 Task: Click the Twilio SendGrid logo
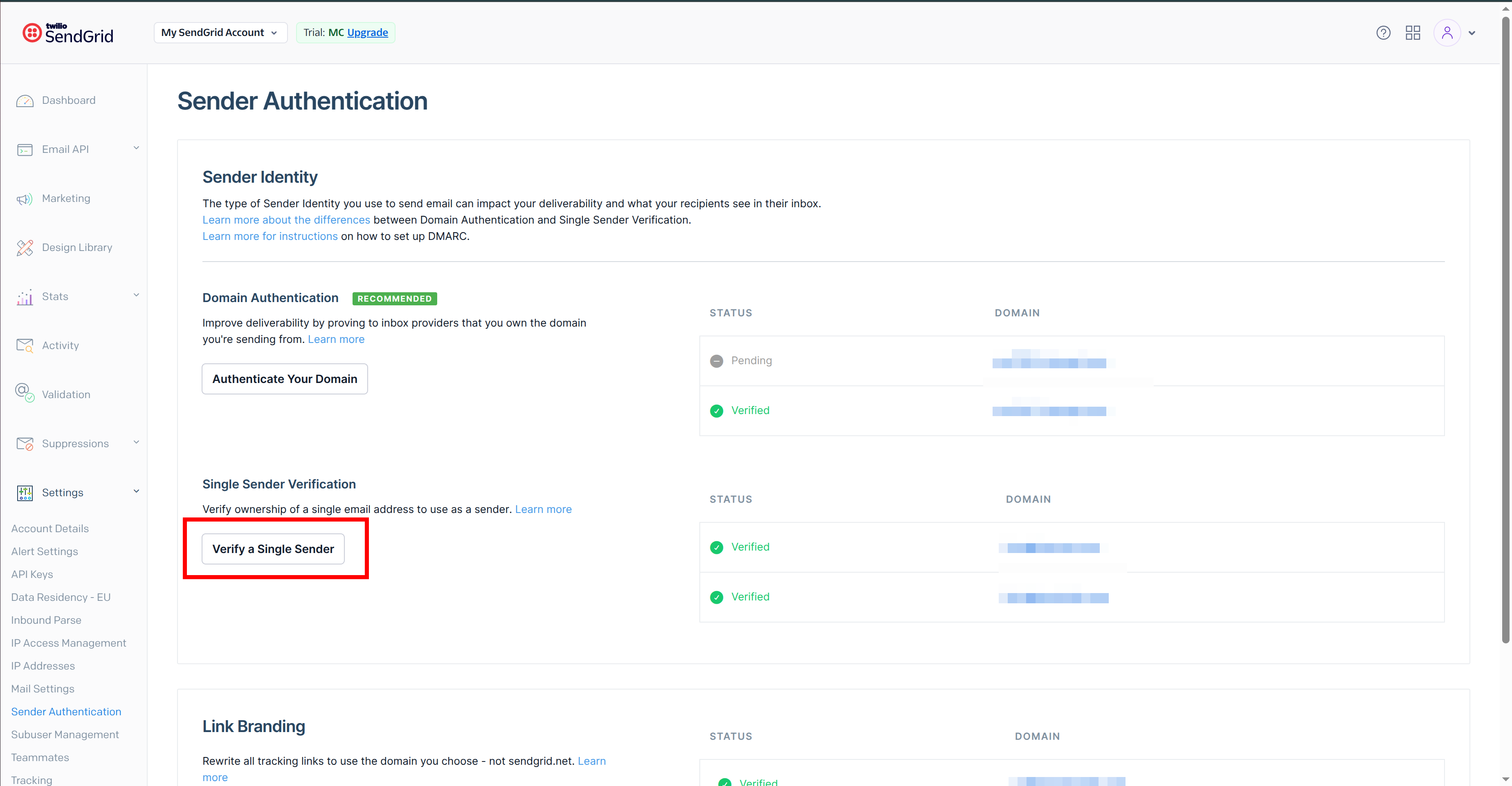tap(68, 33)
